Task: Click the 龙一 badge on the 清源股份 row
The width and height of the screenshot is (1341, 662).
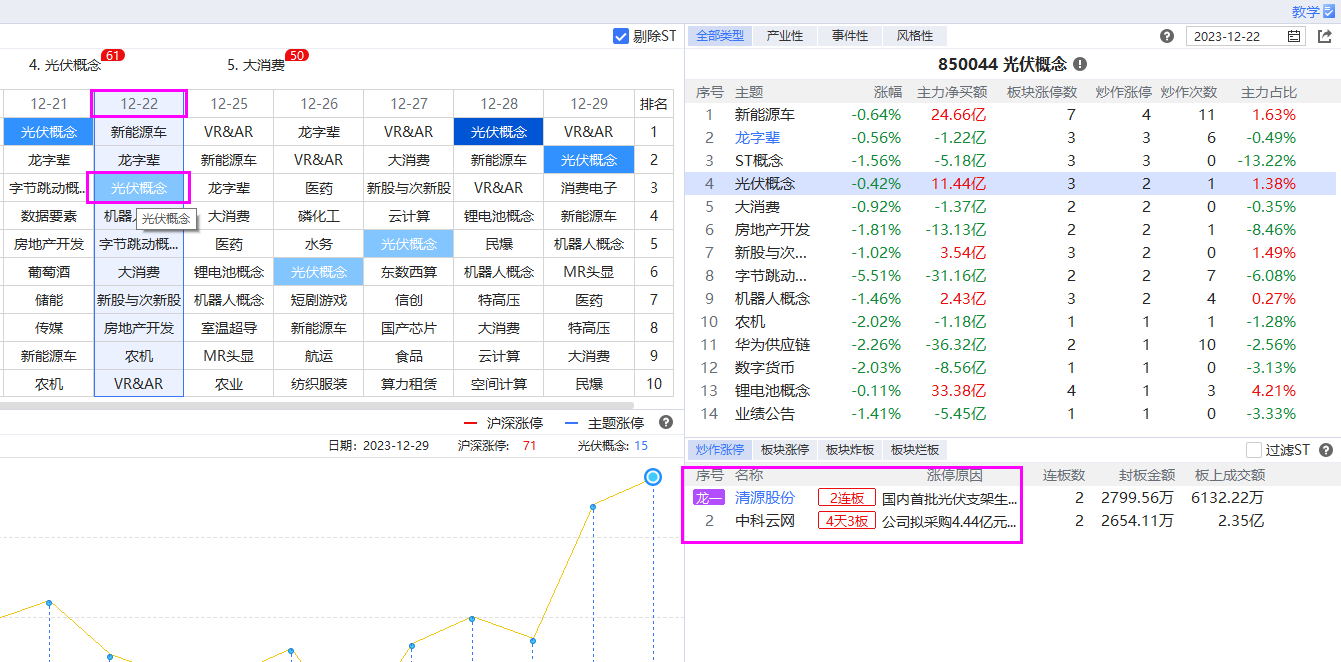Action: tap(709, 498)
